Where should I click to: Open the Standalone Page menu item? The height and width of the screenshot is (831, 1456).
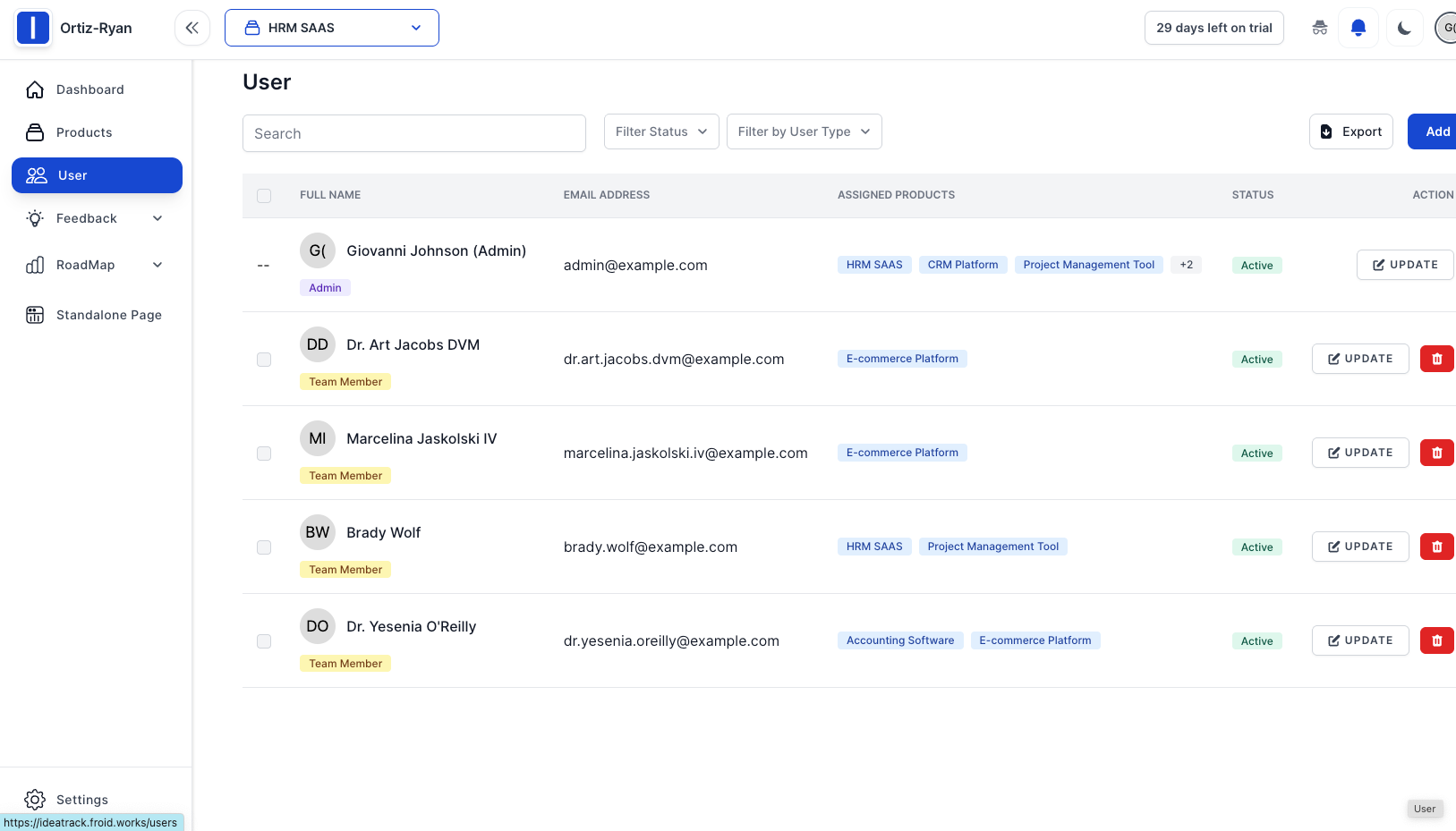pyautogui.click(x=108, y=315)
